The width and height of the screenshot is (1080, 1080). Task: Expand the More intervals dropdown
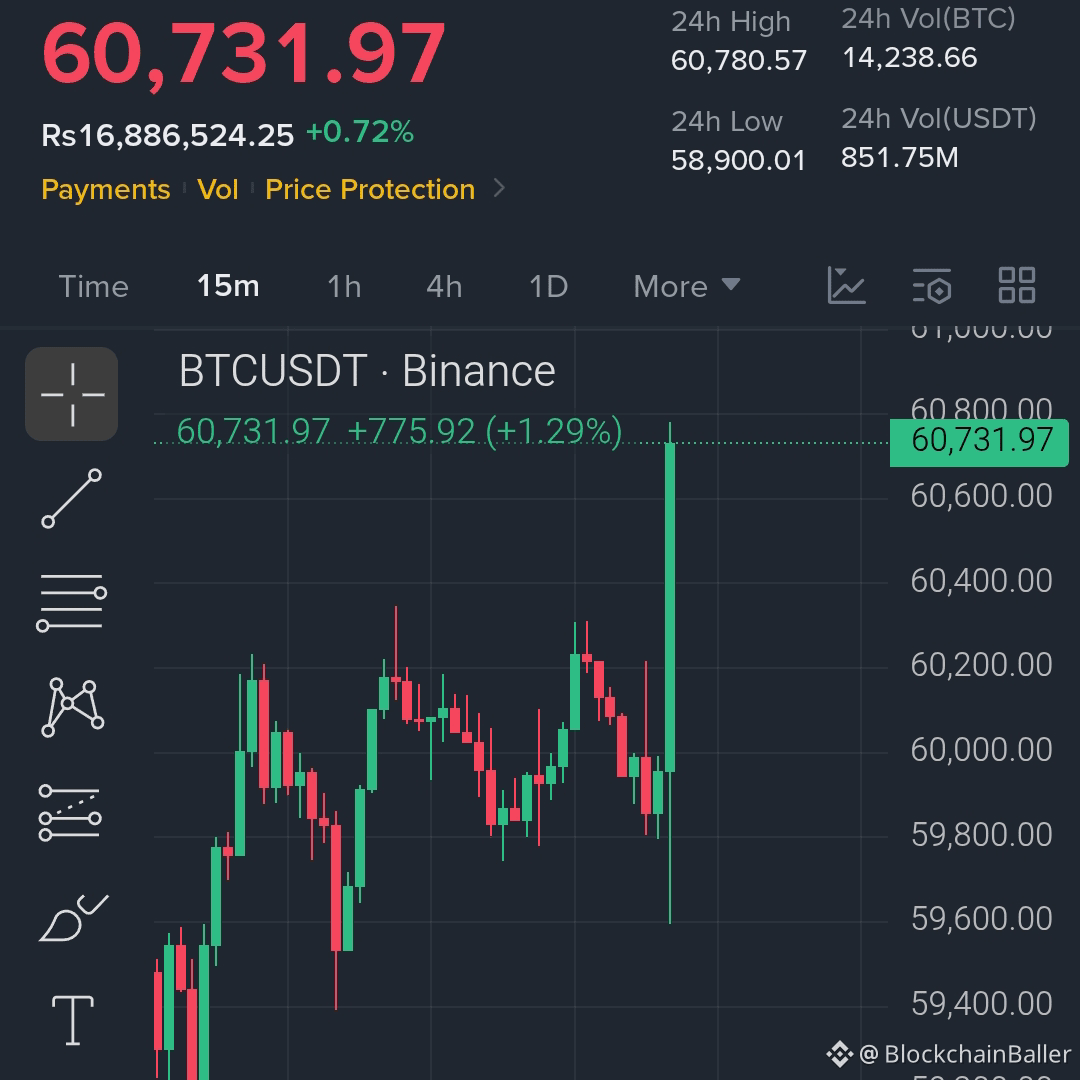pos(686,287)
